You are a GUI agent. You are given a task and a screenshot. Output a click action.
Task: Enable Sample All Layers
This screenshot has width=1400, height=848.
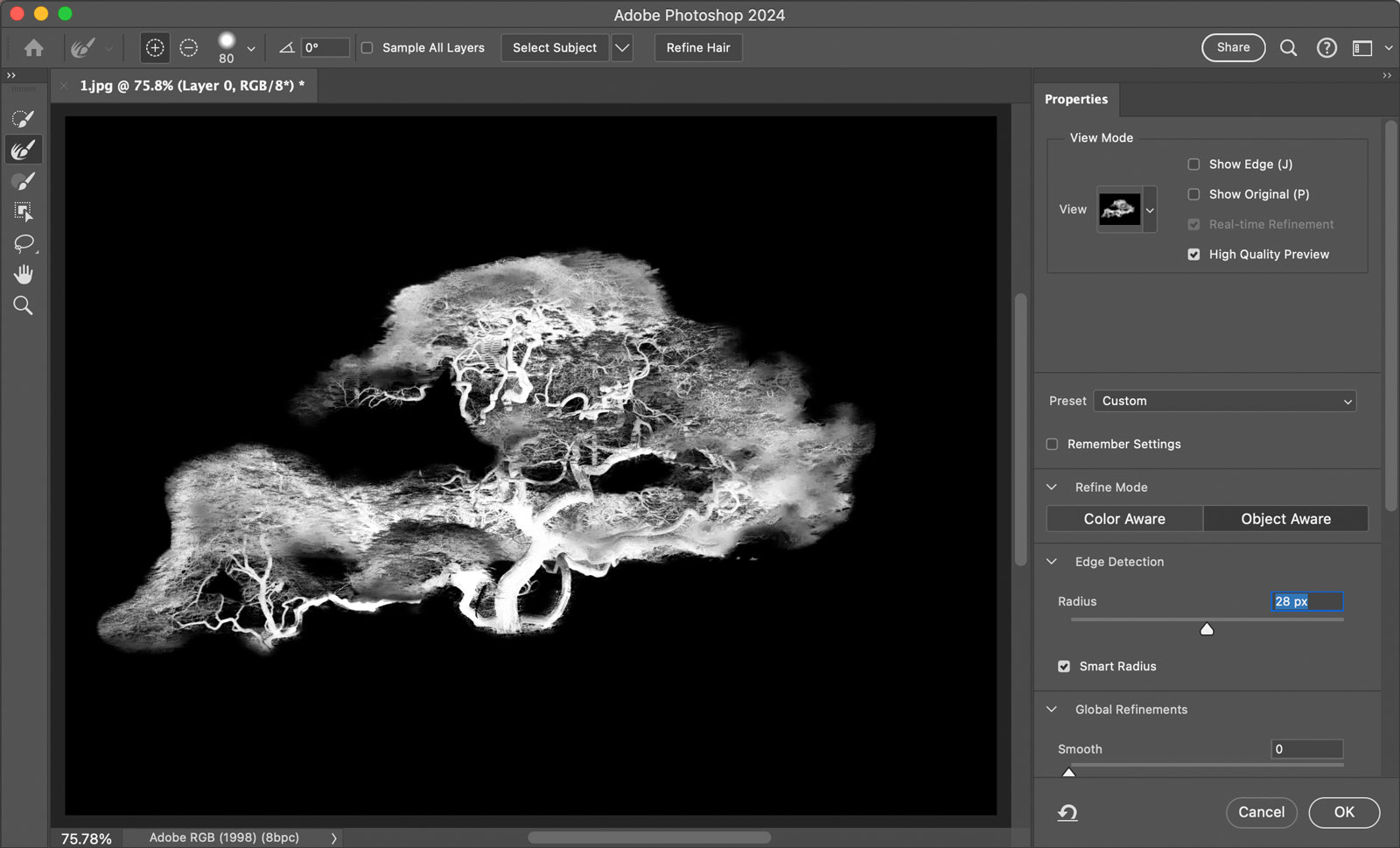[x=367, y=48]
